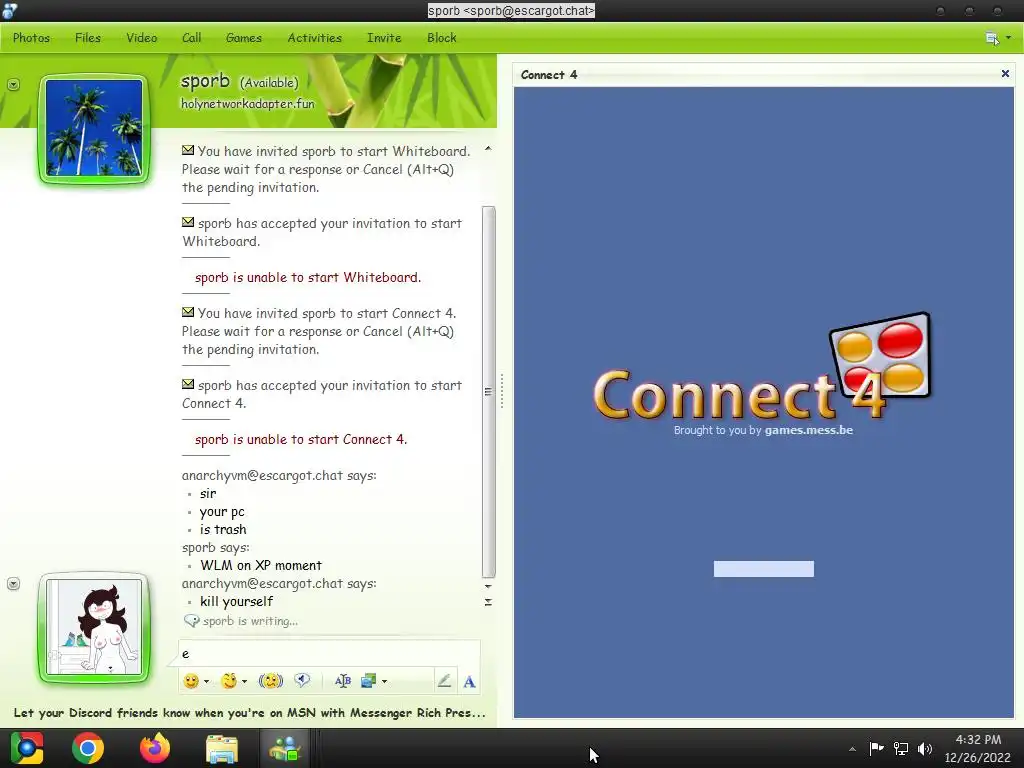Click the Connect 4 loading progress bar
The image size is (1024, 768).
[763, 569]
